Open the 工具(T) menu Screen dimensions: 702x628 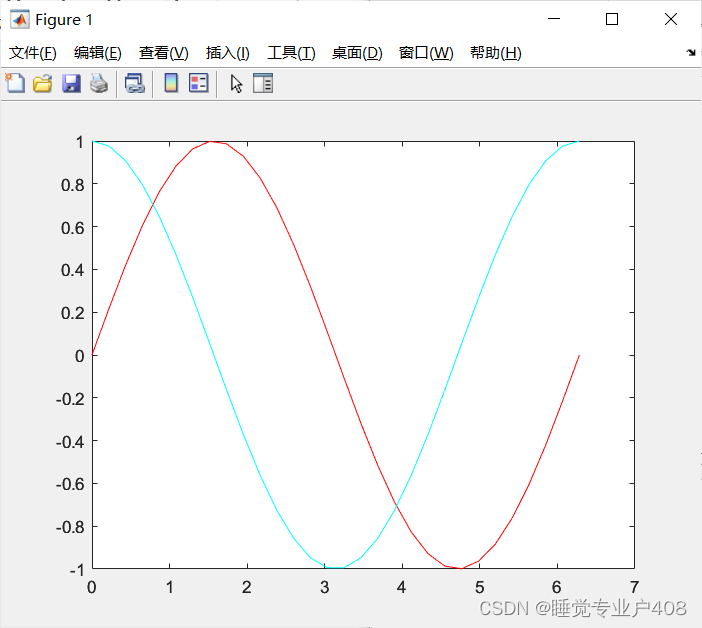point(291,53)
